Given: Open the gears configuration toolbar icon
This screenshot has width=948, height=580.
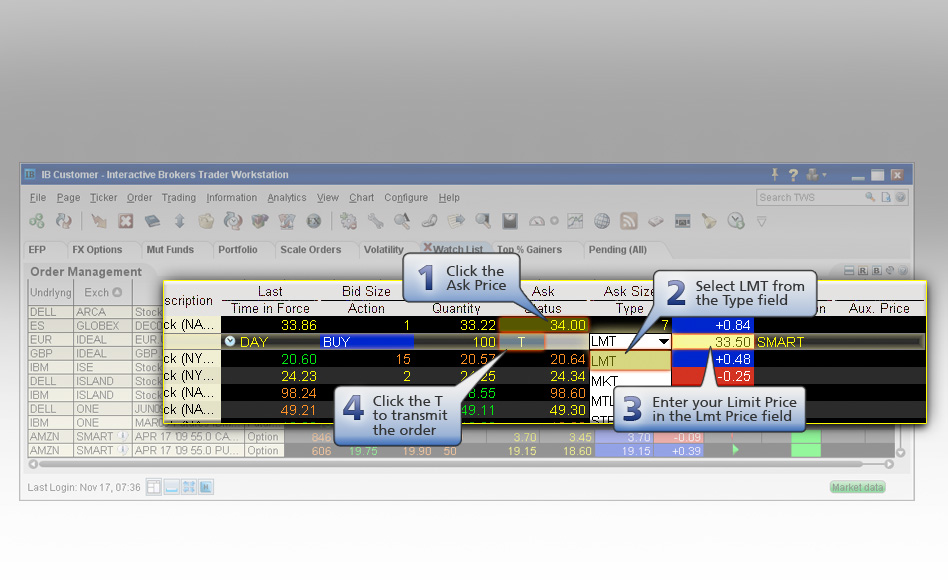Looking at the screenshot, I should (x=348, y=221).
